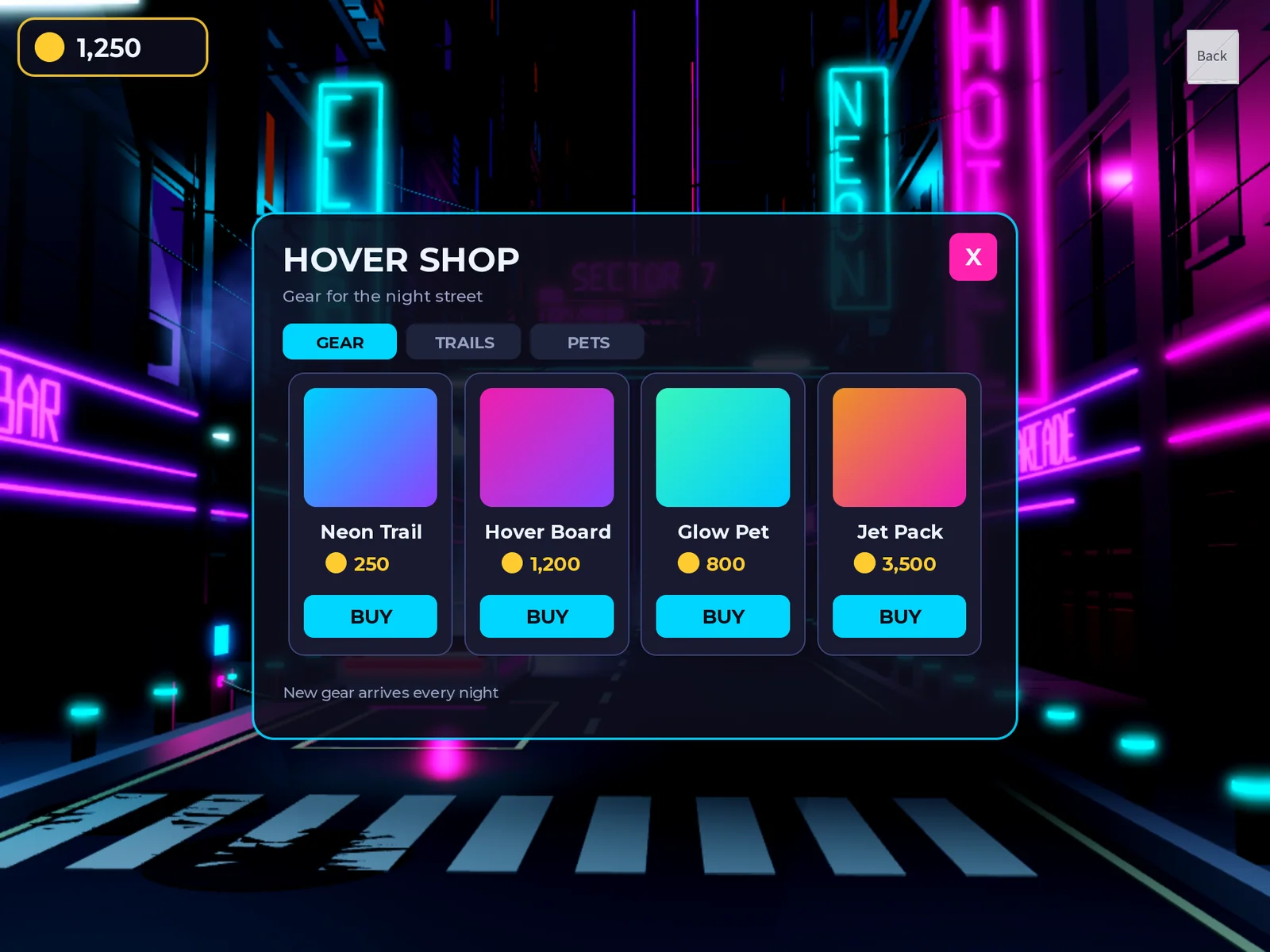Click the Hover Board price coin icon

tap(512, 562)
